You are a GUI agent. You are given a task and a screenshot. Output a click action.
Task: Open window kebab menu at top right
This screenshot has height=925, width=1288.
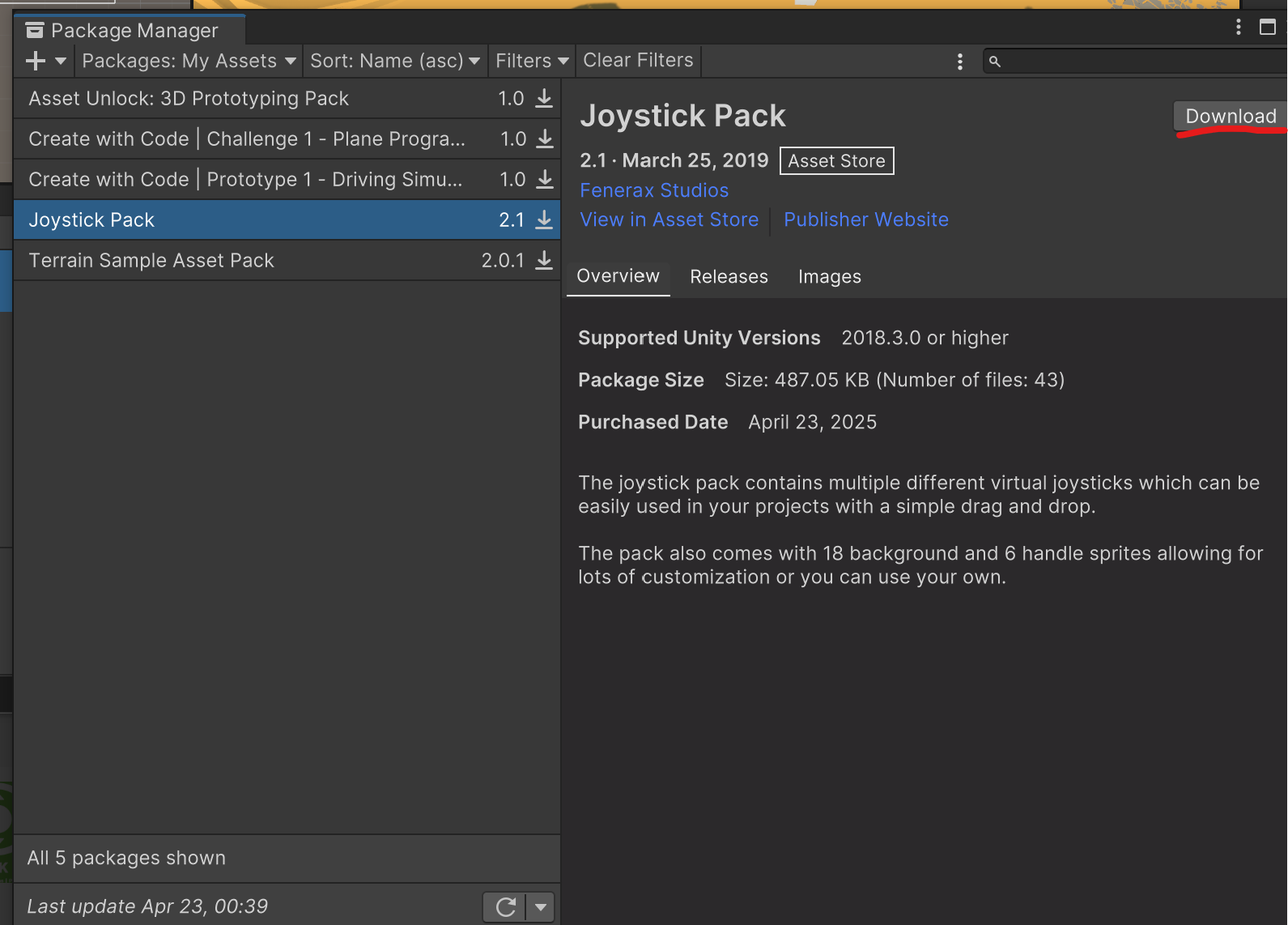click(x=1239, y=28)
